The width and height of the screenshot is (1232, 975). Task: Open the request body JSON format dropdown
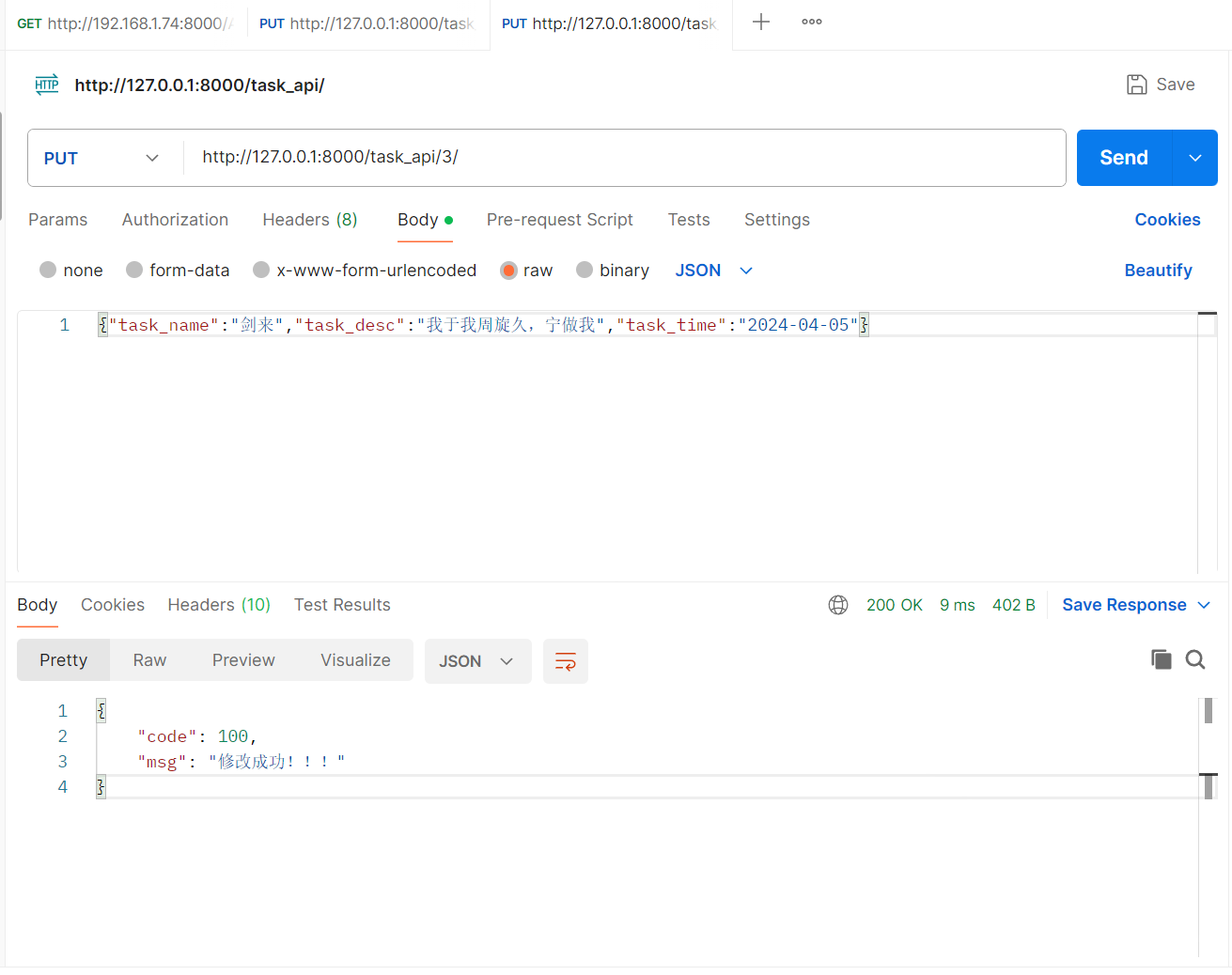tap(714, 271)
